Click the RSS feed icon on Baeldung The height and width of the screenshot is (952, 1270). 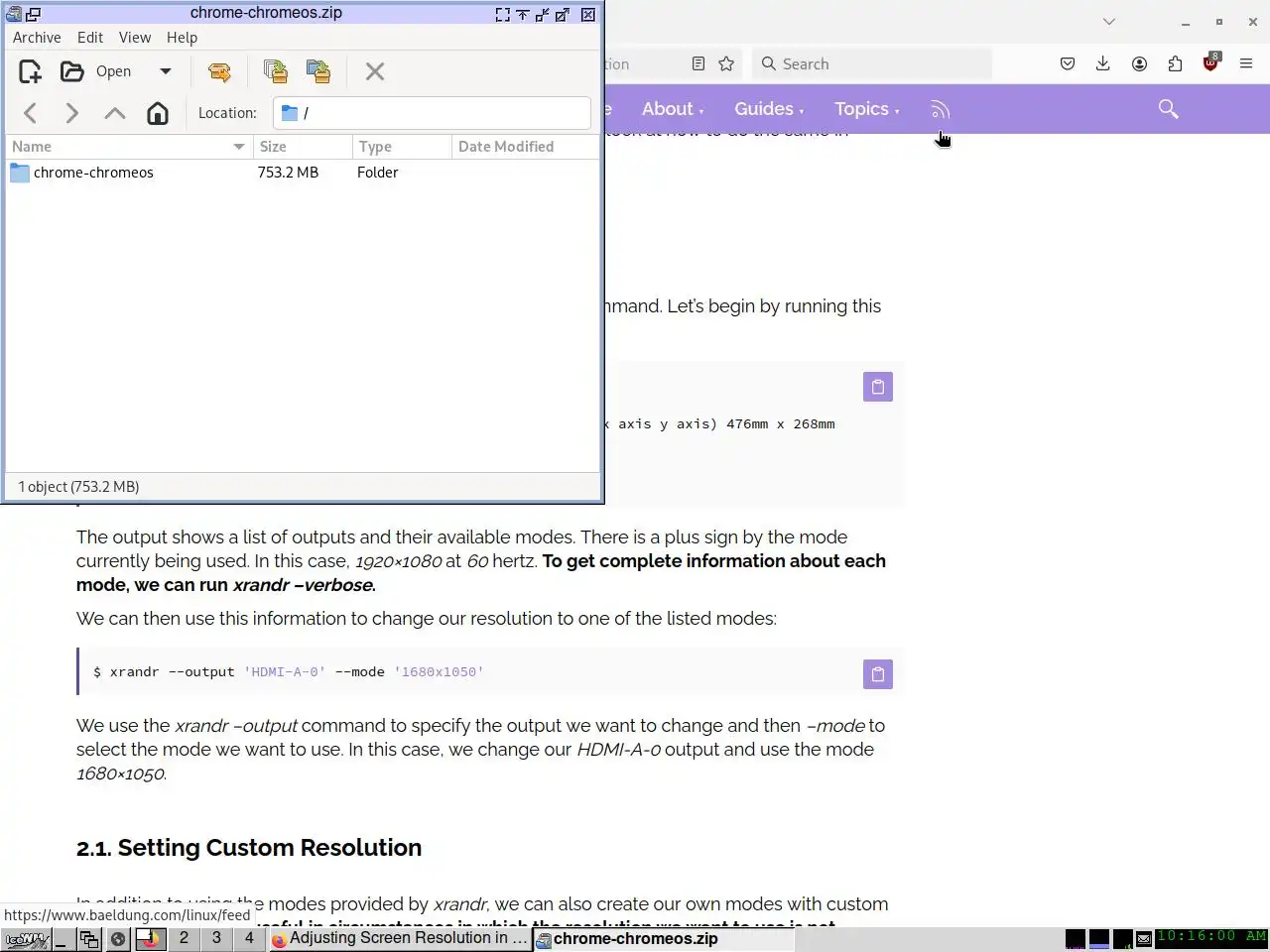tap(940, 110)
